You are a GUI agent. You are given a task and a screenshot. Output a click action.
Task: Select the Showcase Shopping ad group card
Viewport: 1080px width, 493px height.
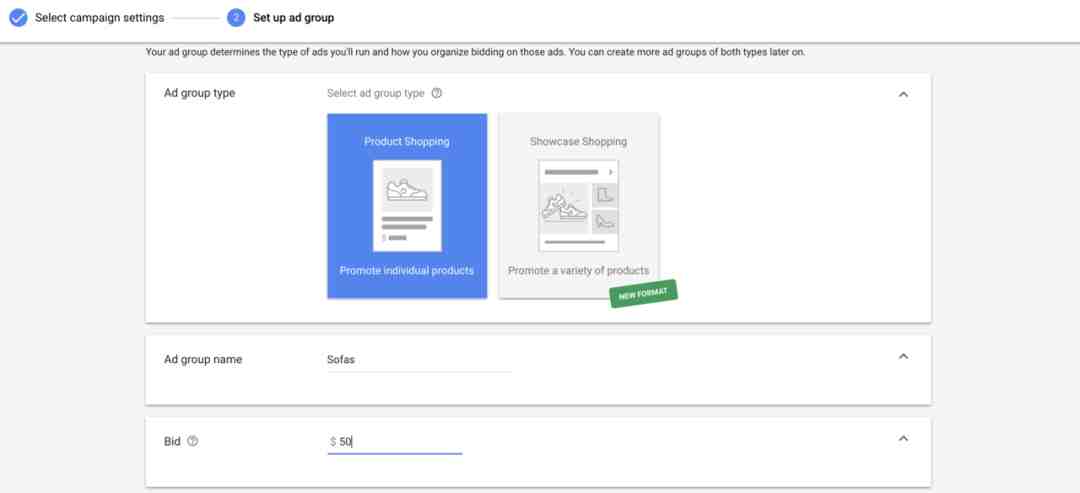click(579, 206)
